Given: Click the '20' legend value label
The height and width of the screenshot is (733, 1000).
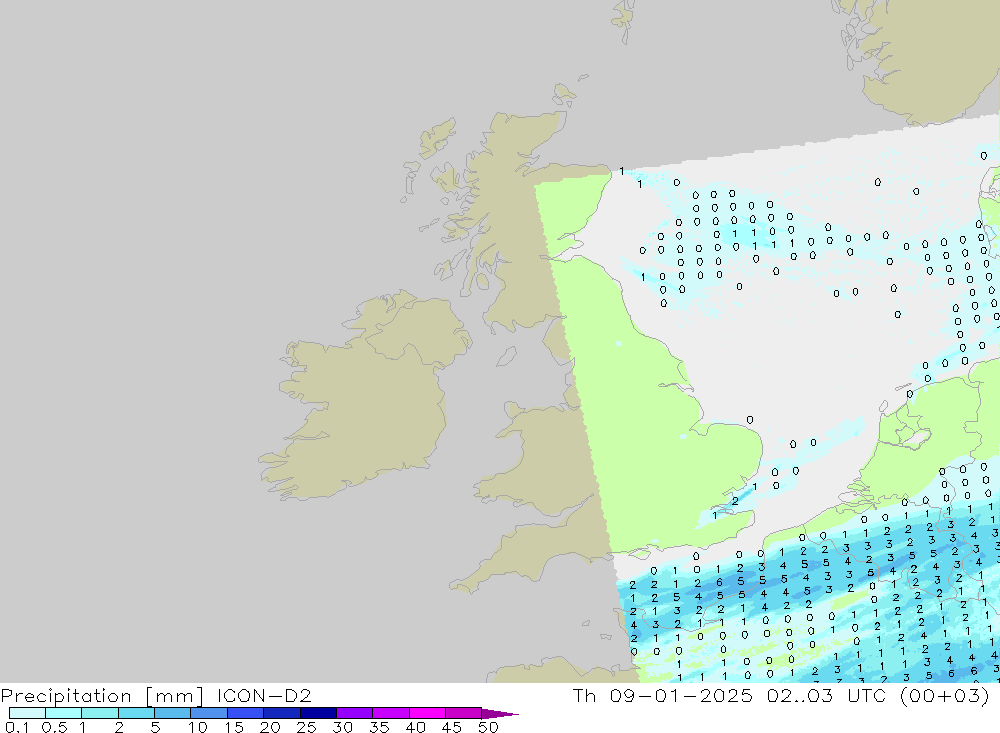Looking at the screenshot, I should (270, 727).
